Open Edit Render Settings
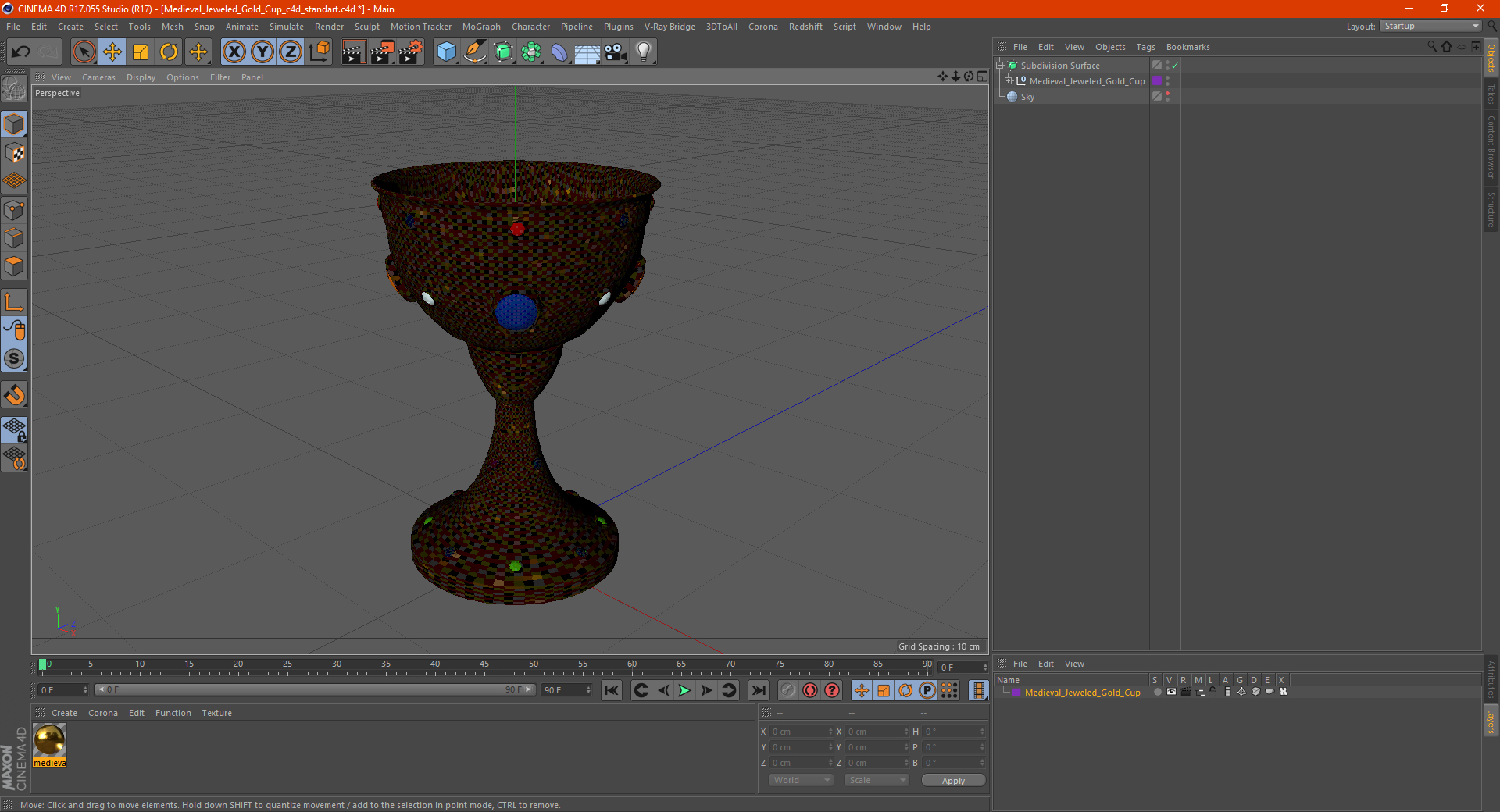 click(x=411, y=52)
